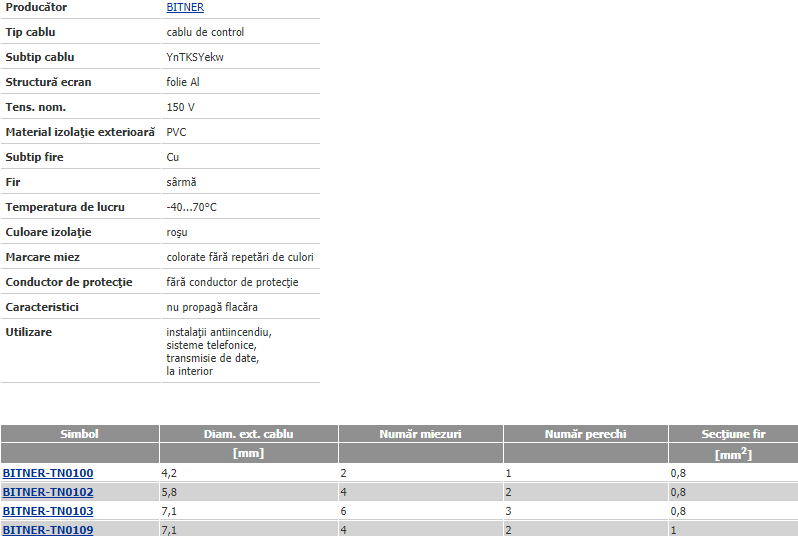Select the 'transmisie de date,' usage line
Screen dimensions: 798x536
pyautogui.click(x=213, y=358)
